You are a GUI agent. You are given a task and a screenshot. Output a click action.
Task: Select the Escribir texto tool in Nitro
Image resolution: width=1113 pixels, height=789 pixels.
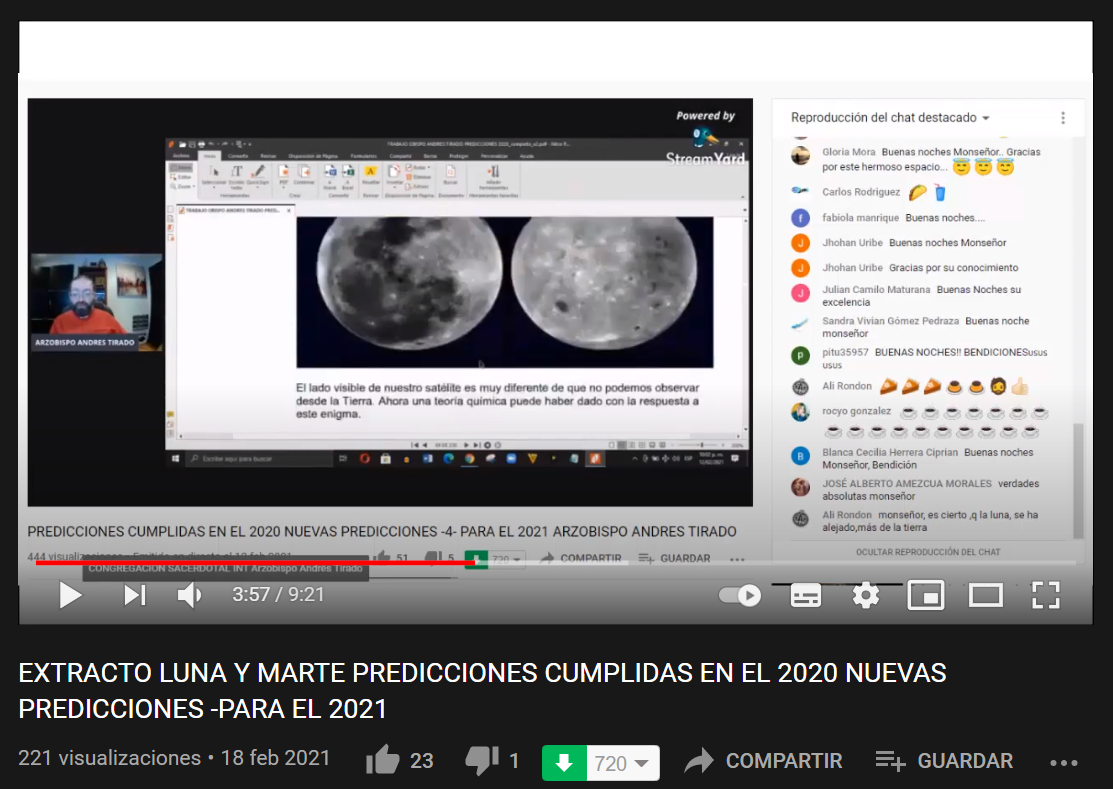(x=236, y=176)
